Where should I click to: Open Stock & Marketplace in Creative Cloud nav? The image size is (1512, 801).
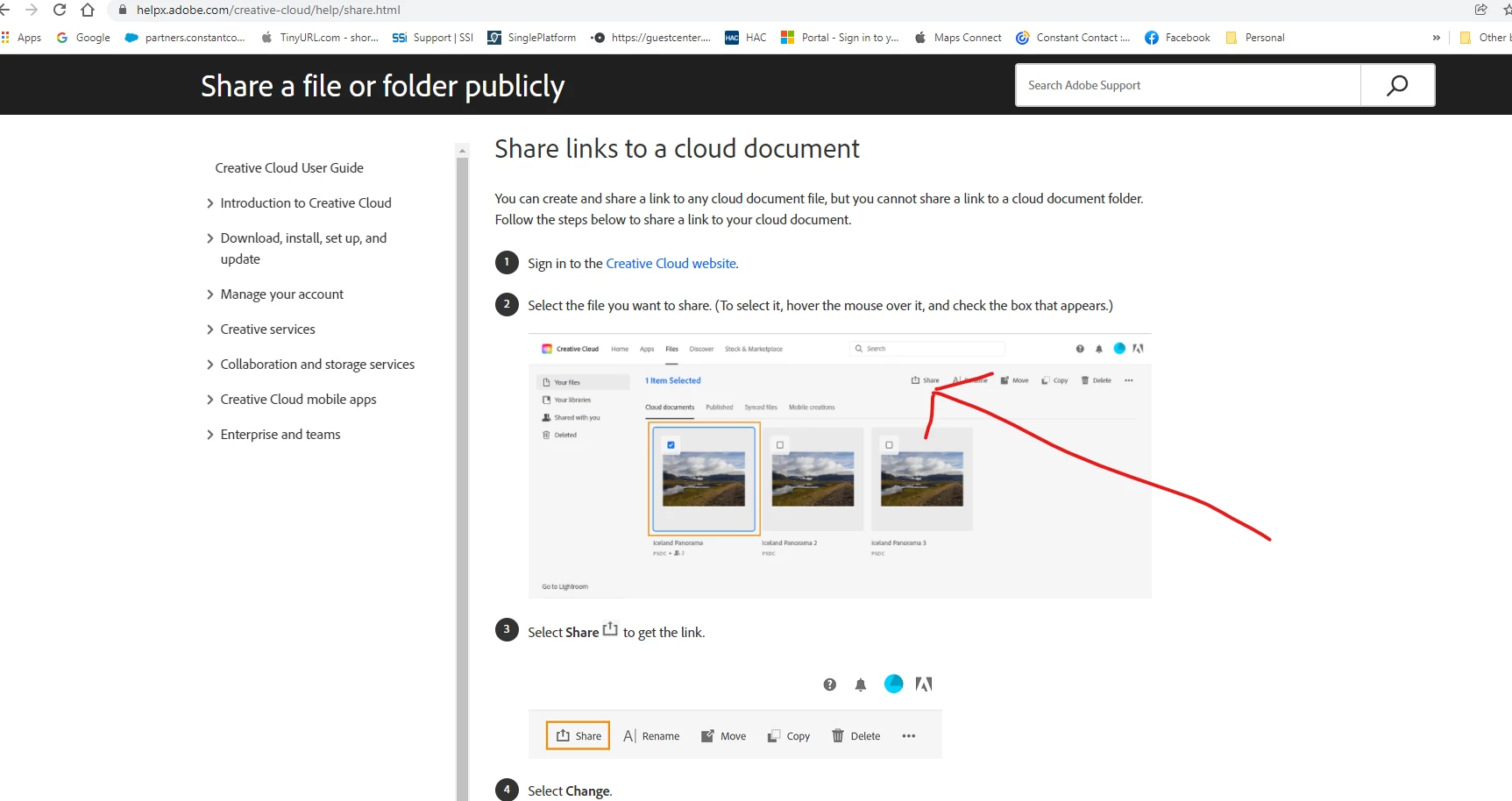754,349
